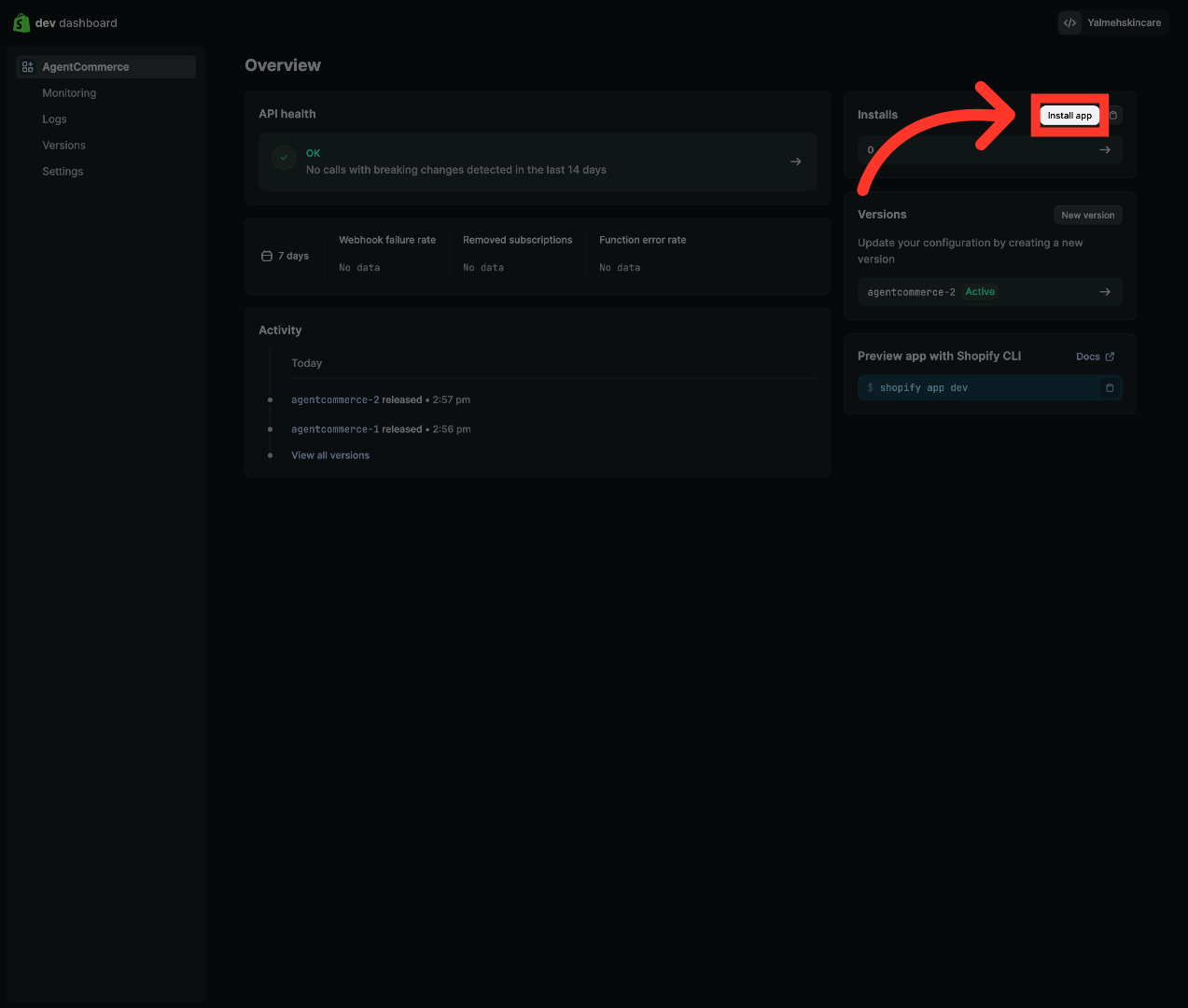Image resolution: width=1188 pixels, height=1008 pixels.
Task: Click the Activity heading
Action: pos(280,330)
